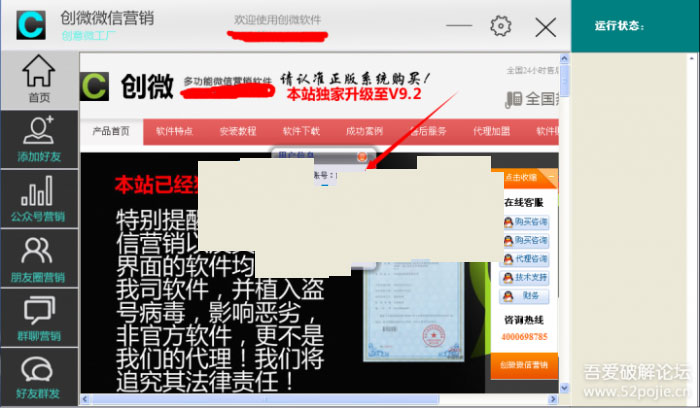This screenshot has width=700, height=408.
Task: Click first 购买咨询 QQ button
Action: pyautogui.click(x=525, y=222)
